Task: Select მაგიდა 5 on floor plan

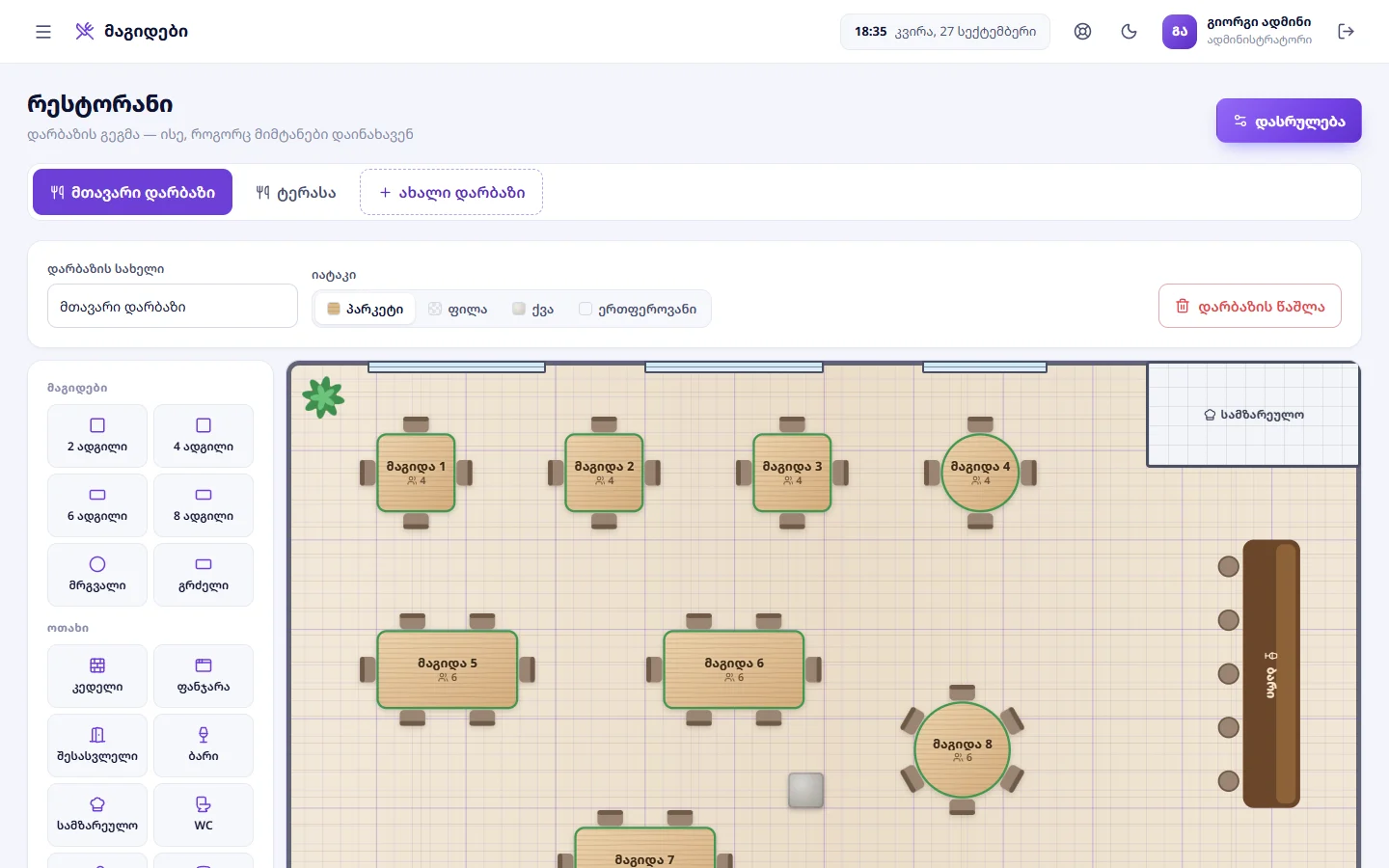Action: tap(448, 669)
